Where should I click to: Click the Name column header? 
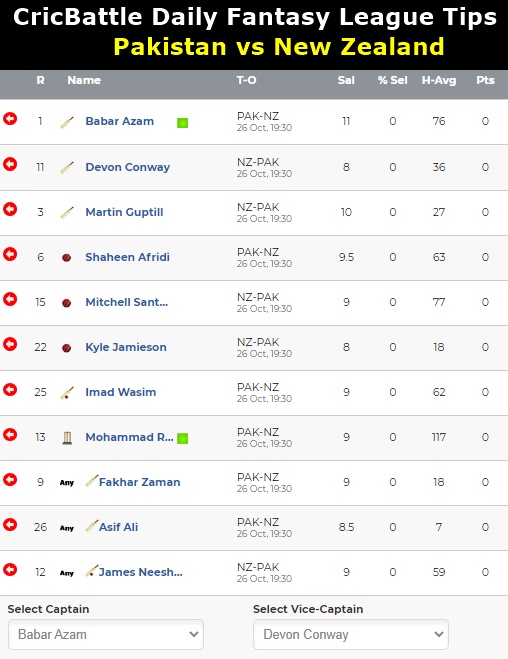coord(84,80)
